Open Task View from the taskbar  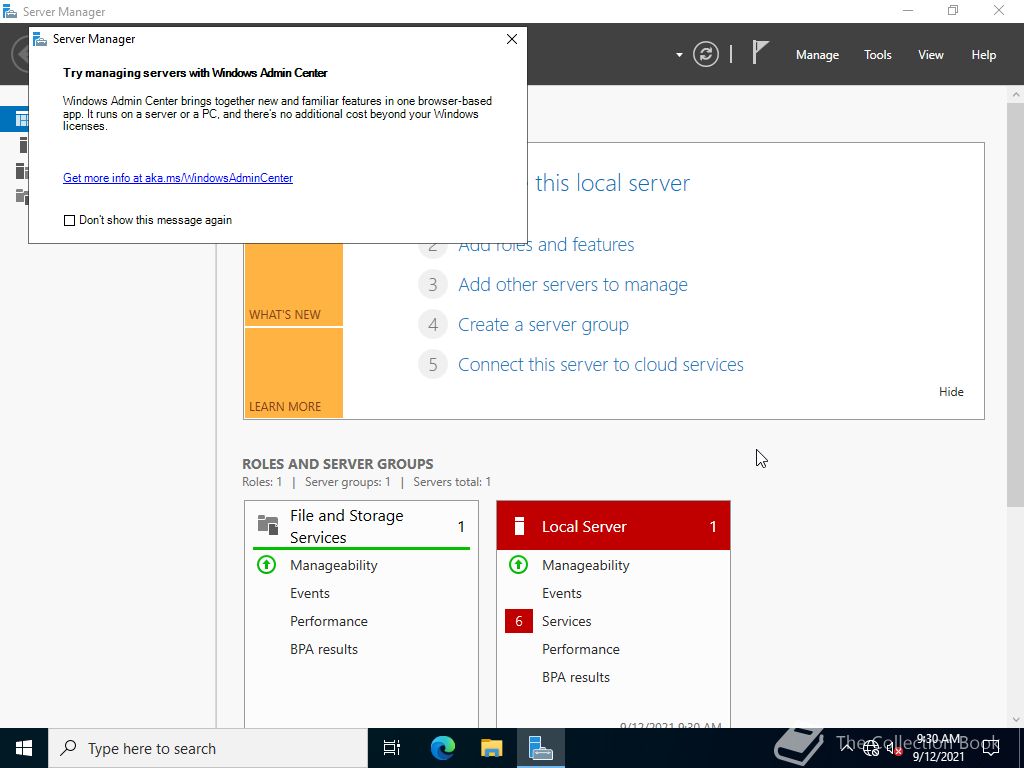pos(392,748)
